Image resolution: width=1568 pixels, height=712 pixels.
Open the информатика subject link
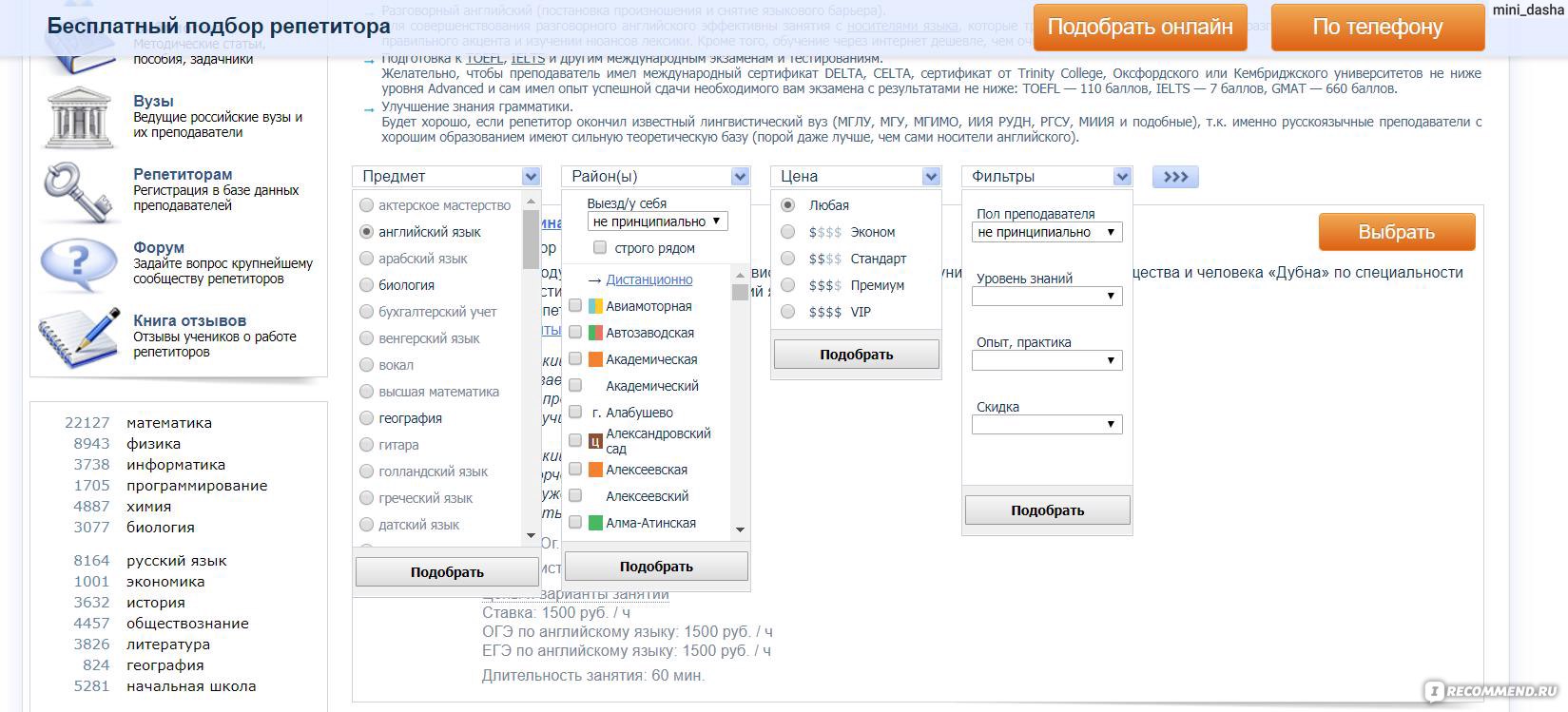[176, 465]
